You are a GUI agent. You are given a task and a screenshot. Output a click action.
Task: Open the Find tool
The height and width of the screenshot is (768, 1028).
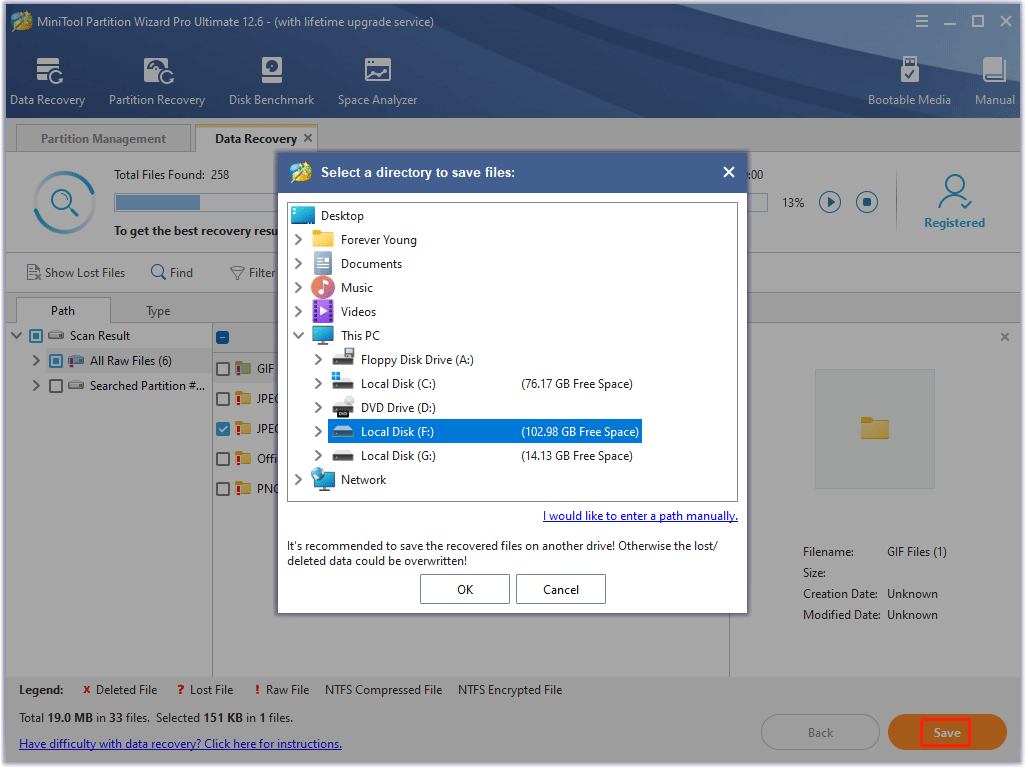[172, 272]
